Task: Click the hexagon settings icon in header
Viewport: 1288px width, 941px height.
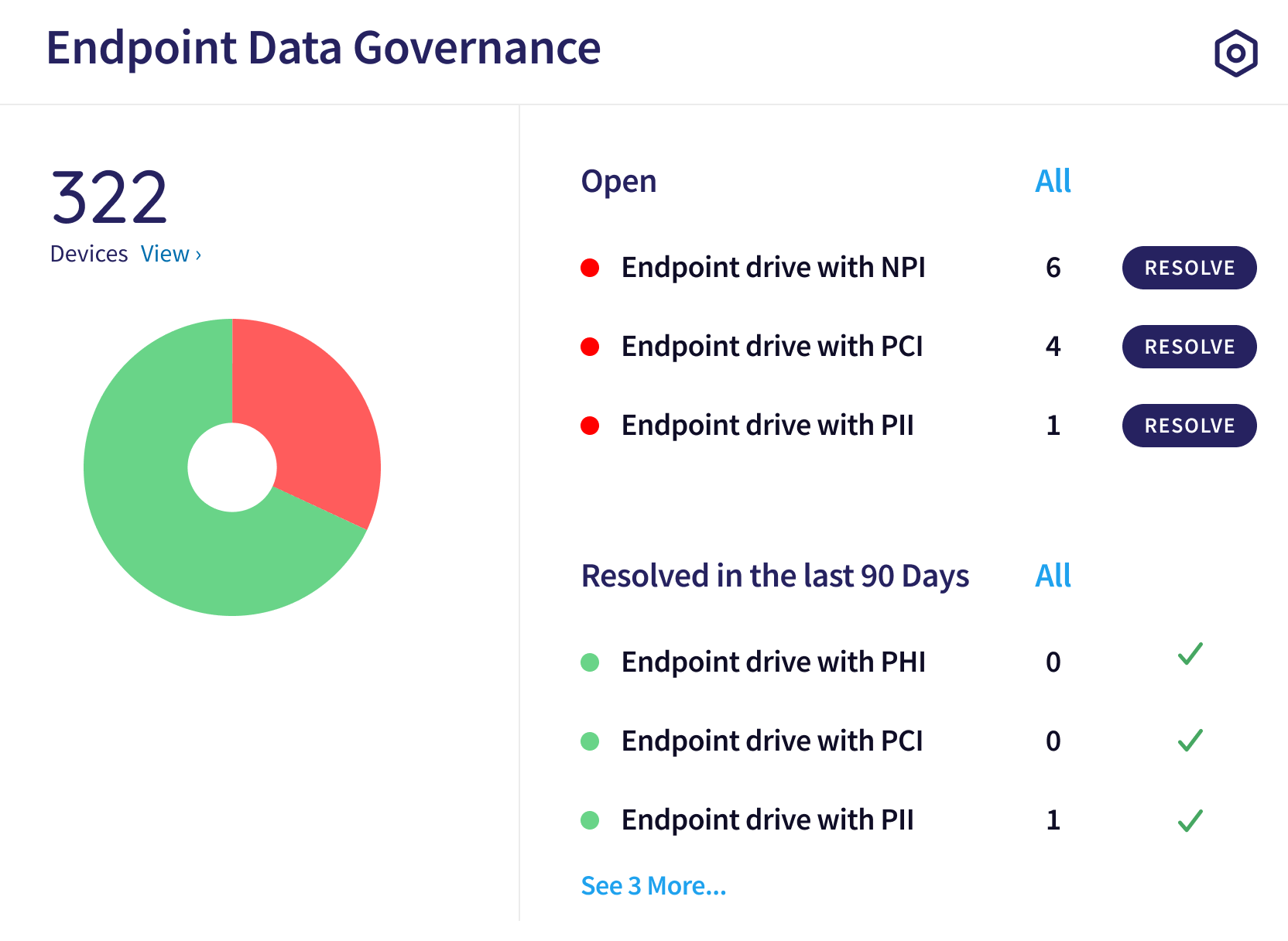Action: point(1235,53)
